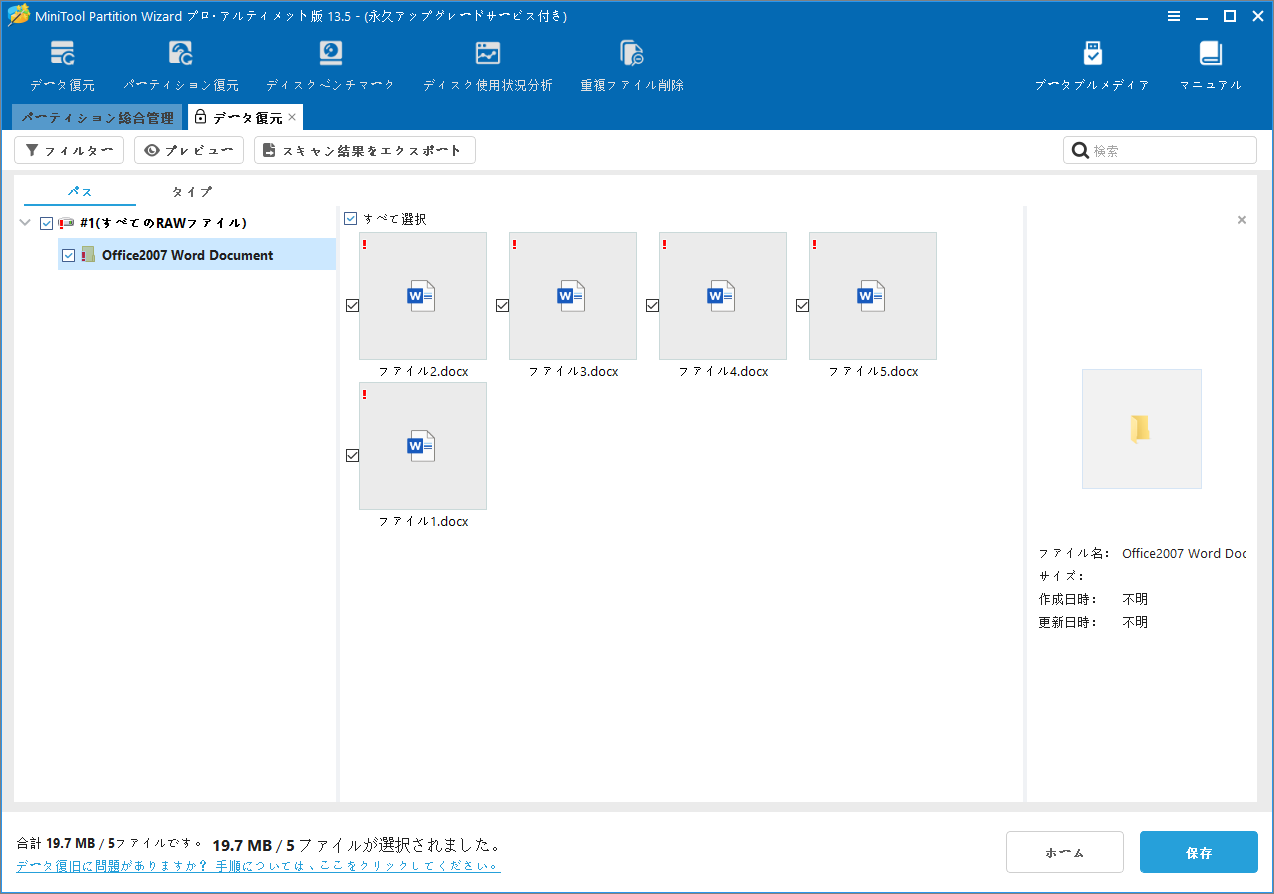The width and height of the screenshot is (1274, 894).
Task: Uncheck the ファイル4.docx checkbox
Action: click(652, 305)
